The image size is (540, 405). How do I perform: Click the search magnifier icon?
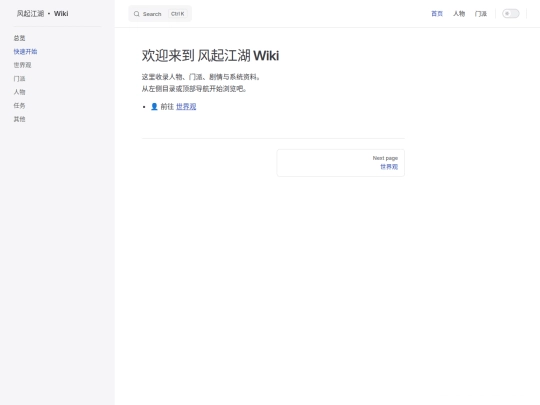[x=137, y=14]
